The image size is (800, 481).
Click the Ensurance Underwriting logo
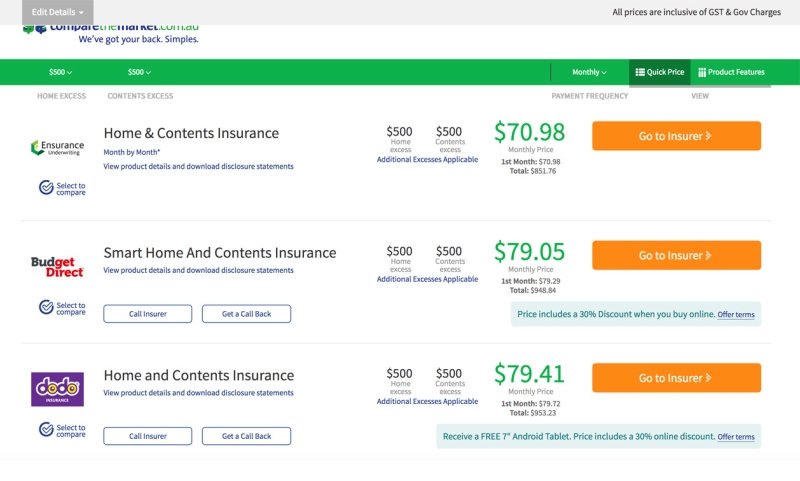(57, 148)
